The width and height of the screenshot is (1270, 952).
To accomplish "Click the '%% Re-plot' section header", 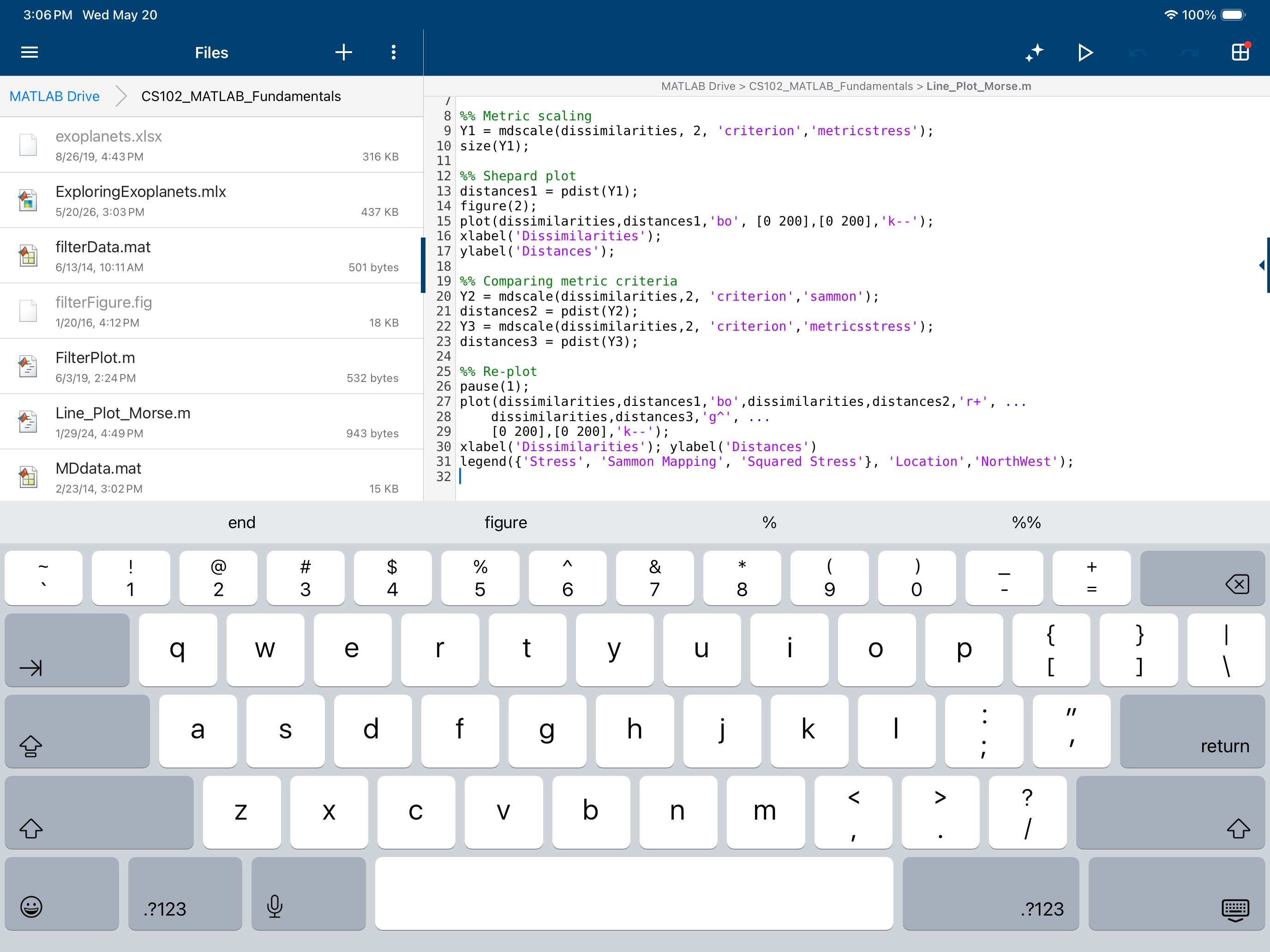I will click(x=498, y=372).
